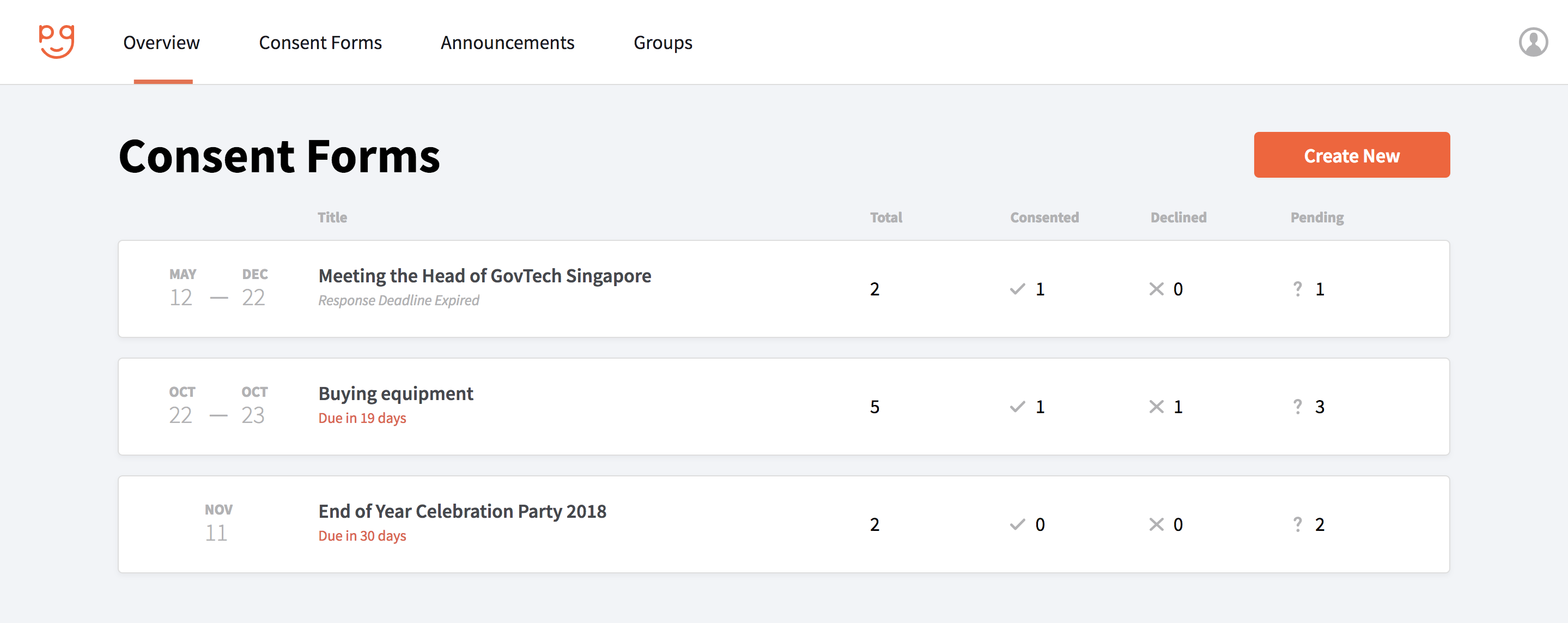Click the Parents Gateway smiley logo
Viewport: 1568px width, 623px height.
click(x=57, y=42)
